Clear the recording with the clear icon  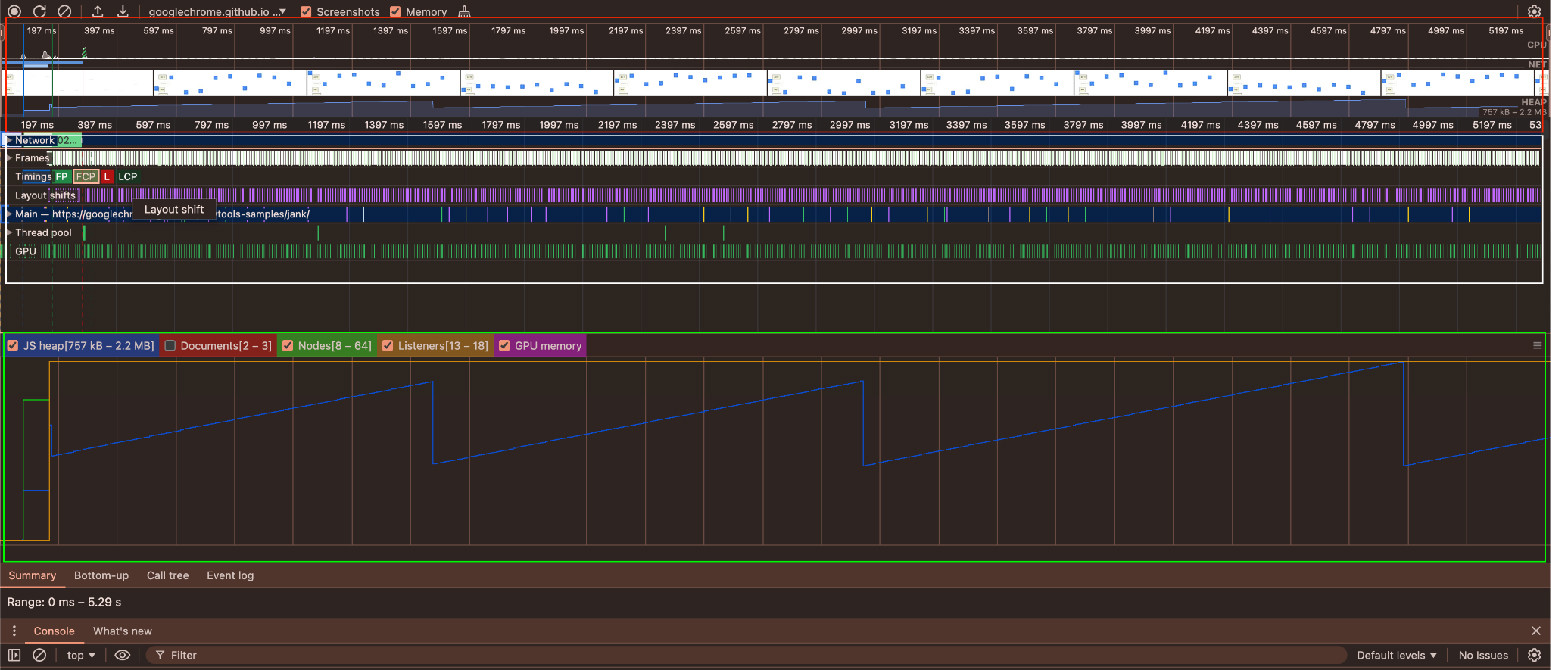click(64, 12)
